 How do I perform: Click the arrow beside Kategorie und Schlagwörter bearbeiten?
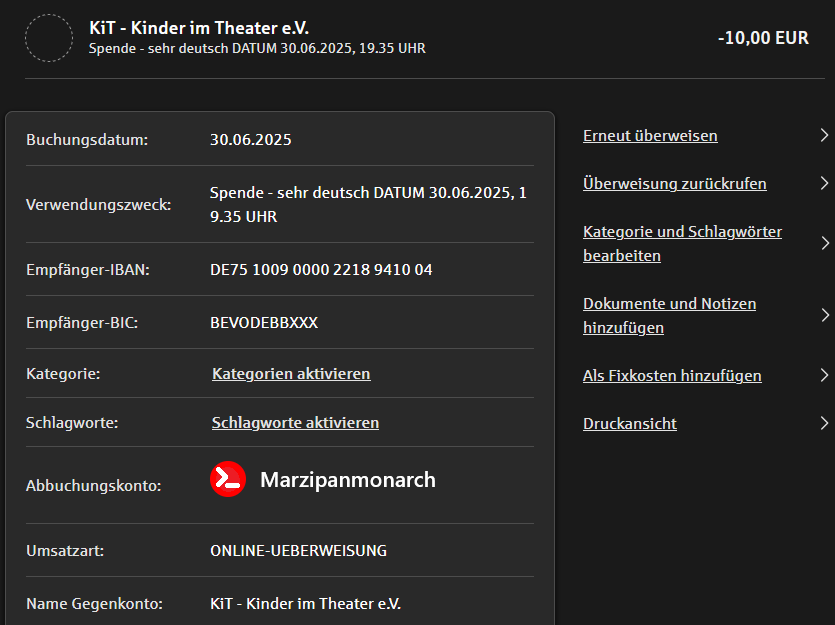tap(824, 244)
